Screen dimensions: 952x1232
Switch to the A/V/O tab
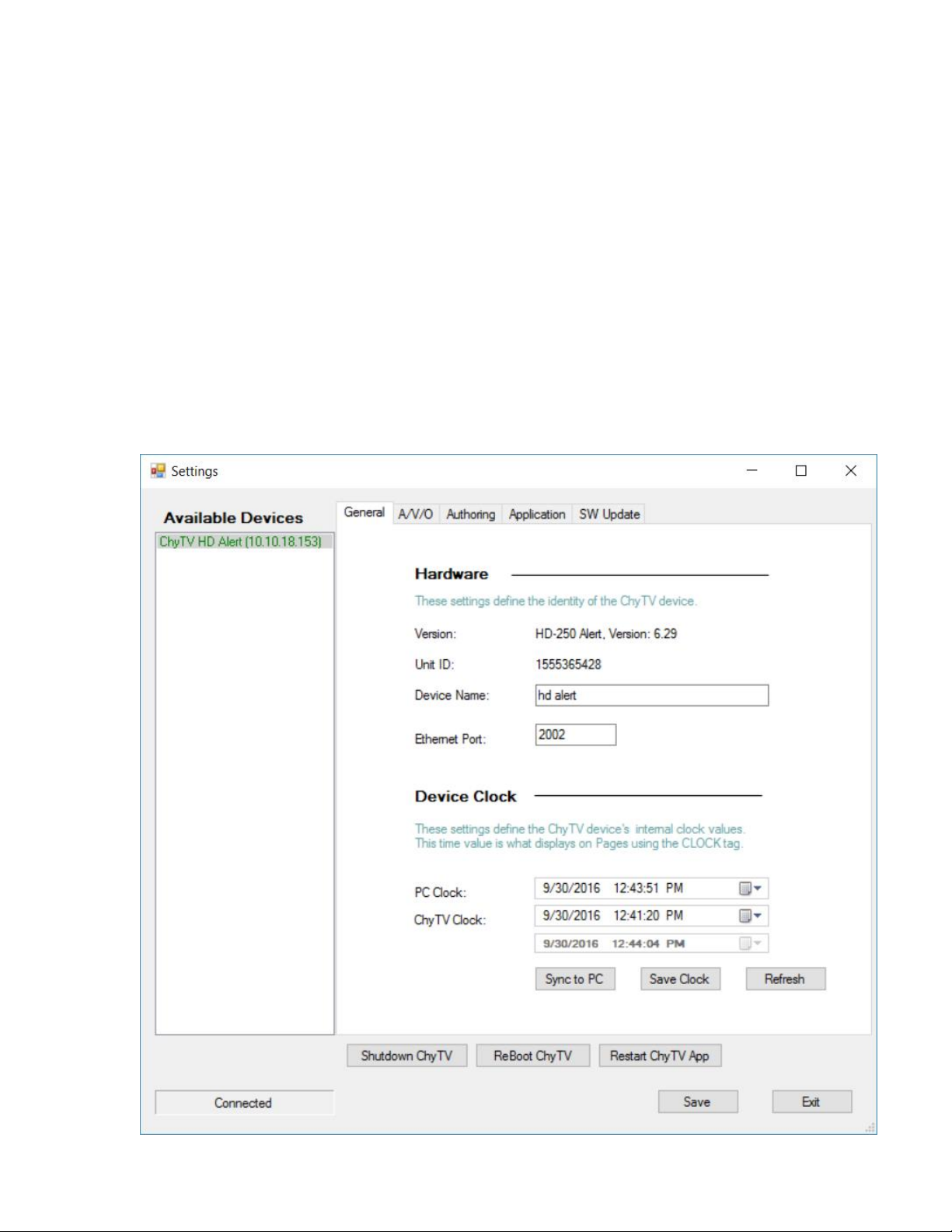point(416,515)
